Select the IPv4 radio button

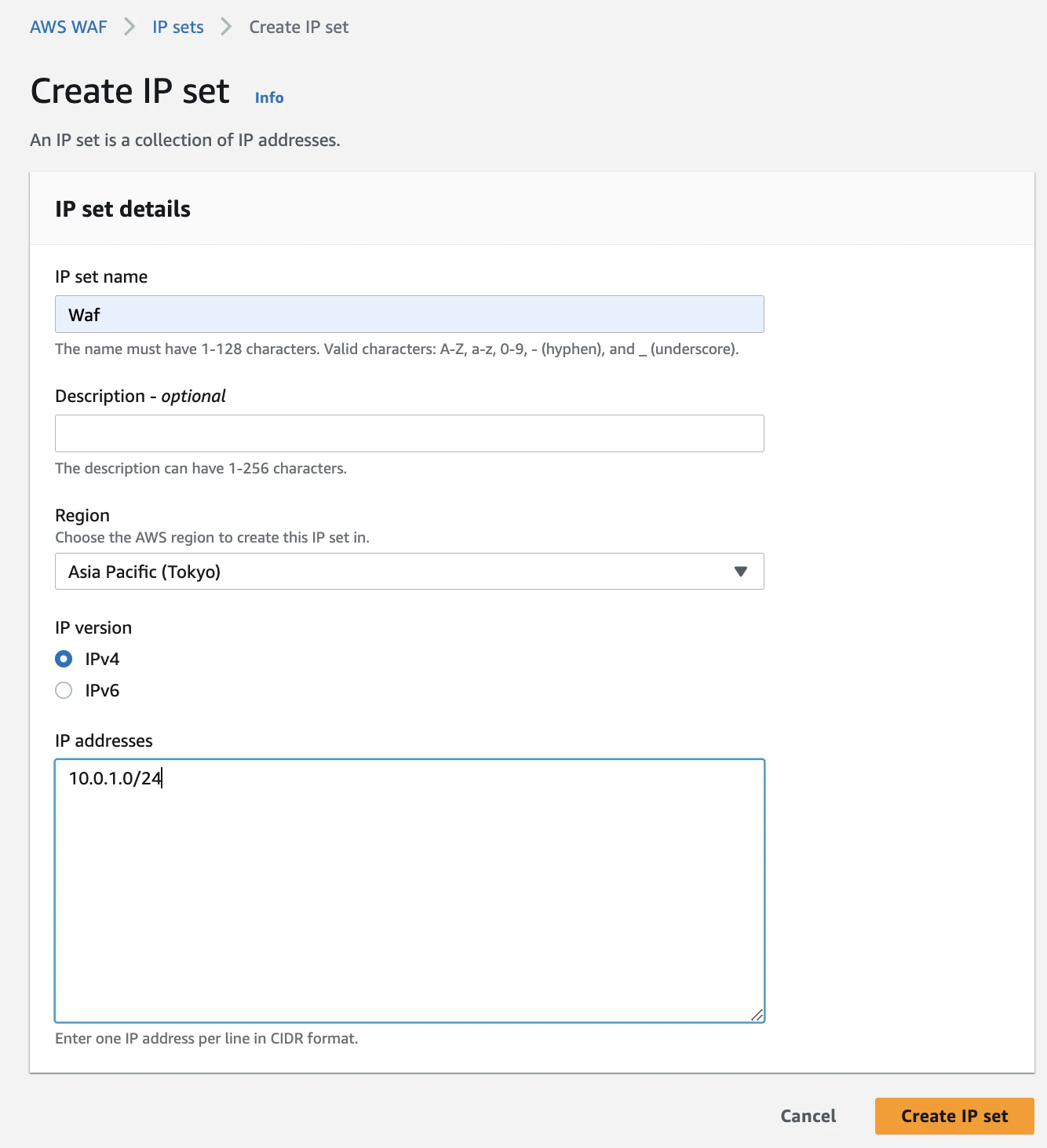(x=64, y=659)
